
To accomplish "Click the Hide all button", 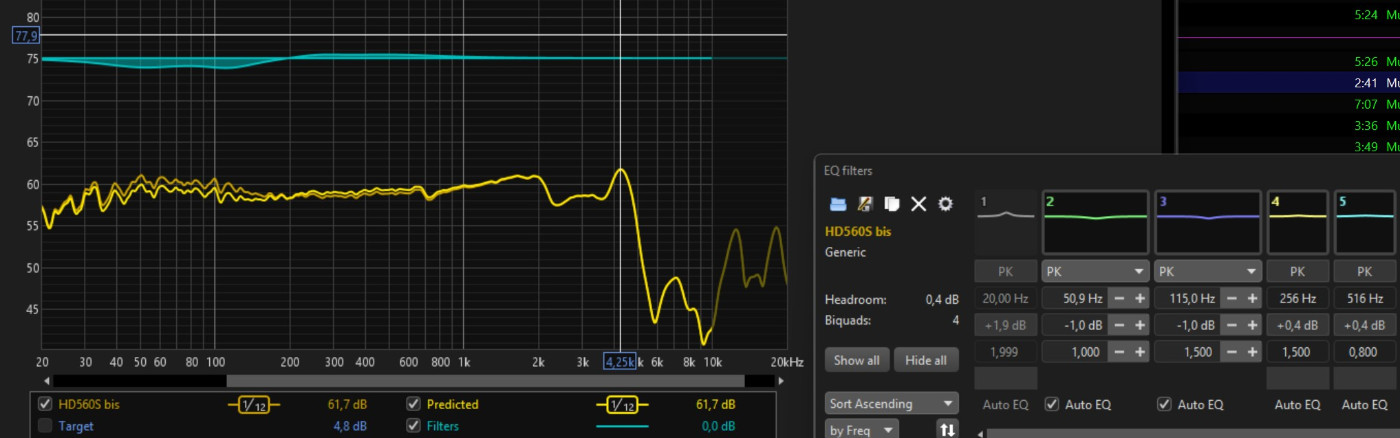I will [926, 360].
